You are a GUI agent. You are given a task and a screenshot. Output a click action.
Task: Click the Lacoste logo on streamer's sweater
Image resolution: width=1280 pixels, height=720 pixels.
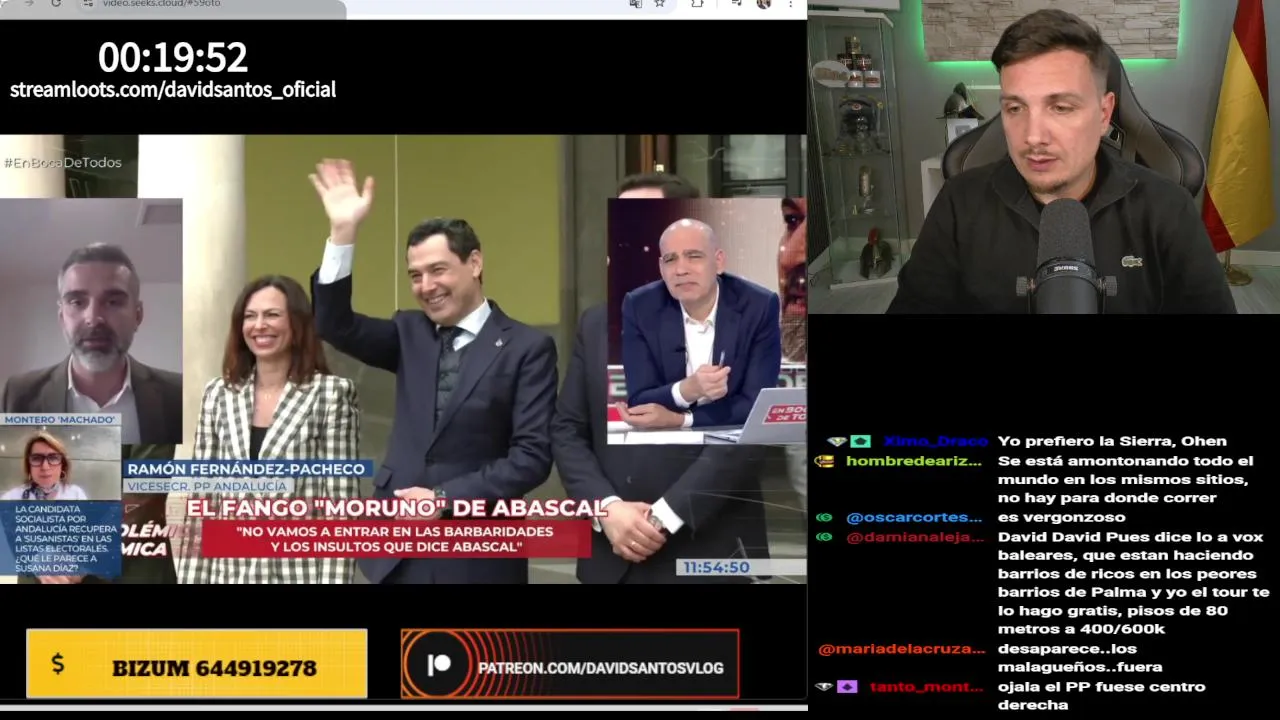(x=1131, y=262)
